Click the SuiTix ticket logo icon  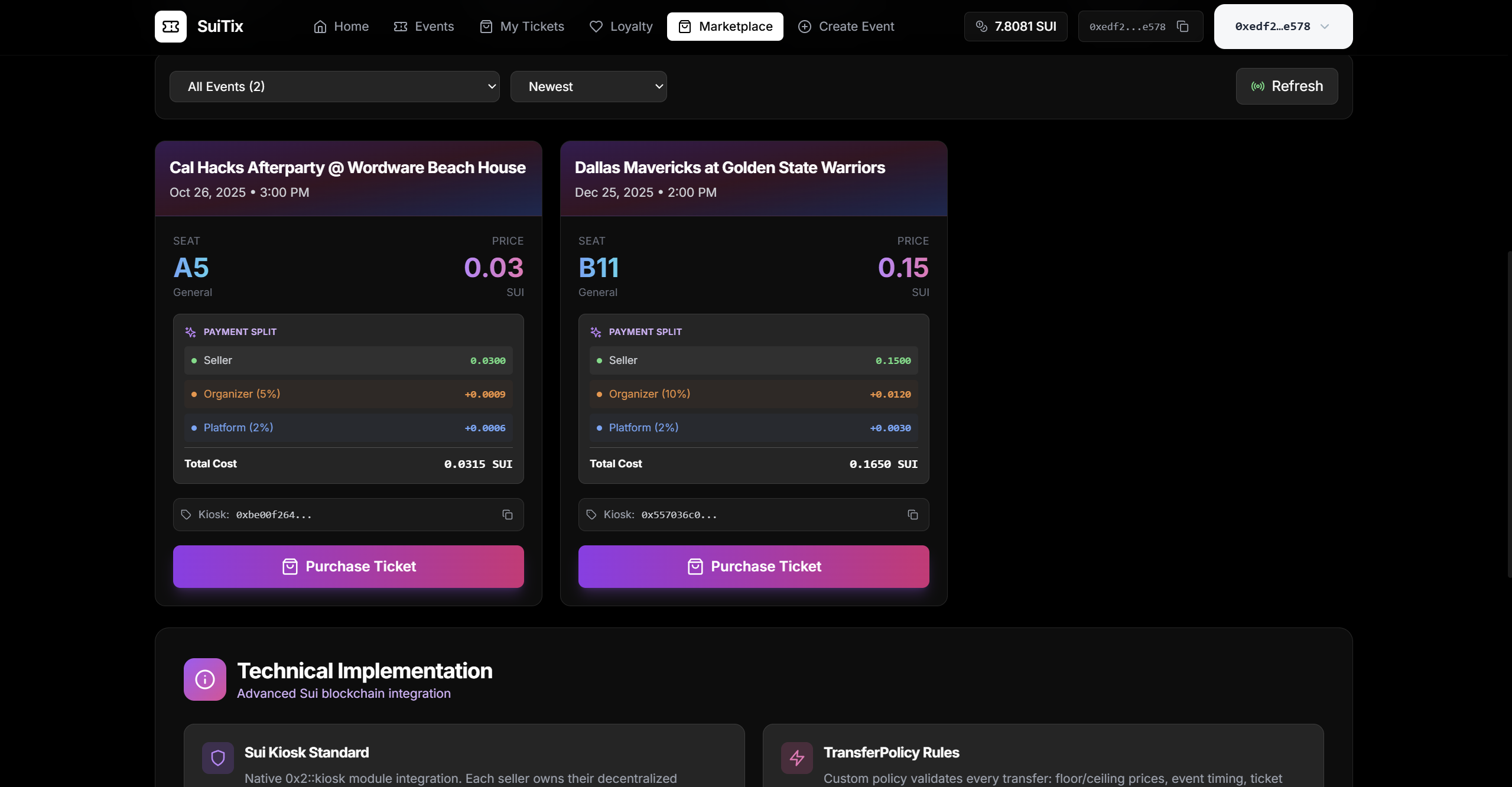pos(170,27)
